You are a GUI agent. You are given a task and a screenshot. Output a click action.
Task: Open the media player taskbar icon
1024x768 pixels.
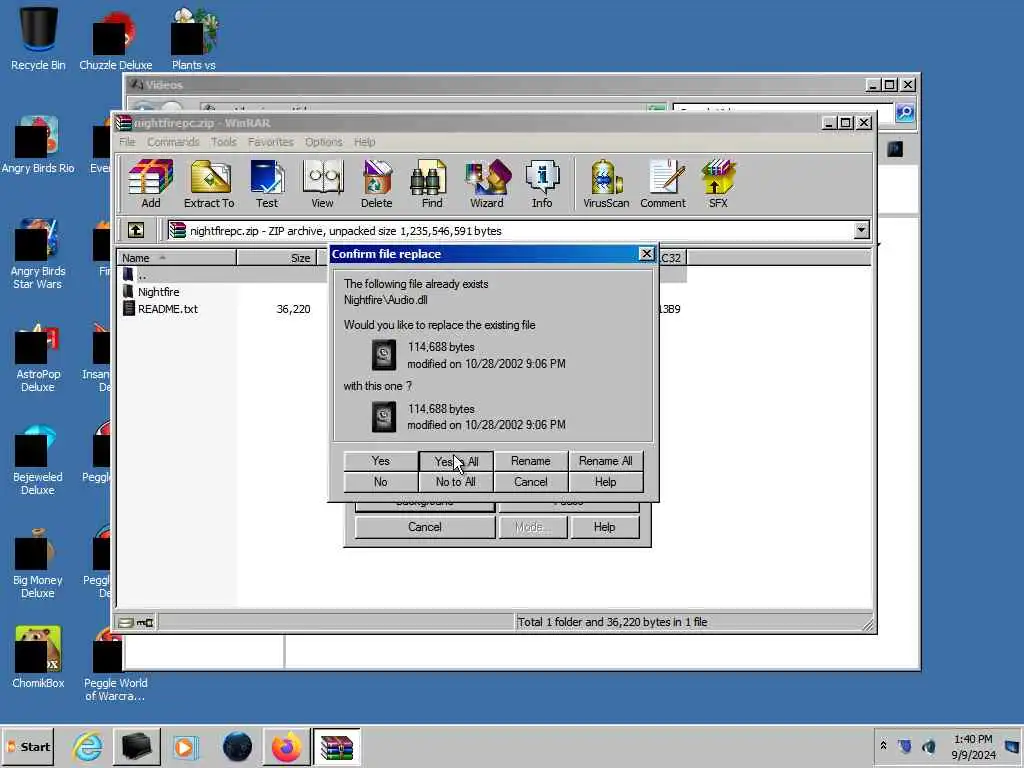point(186,746)
